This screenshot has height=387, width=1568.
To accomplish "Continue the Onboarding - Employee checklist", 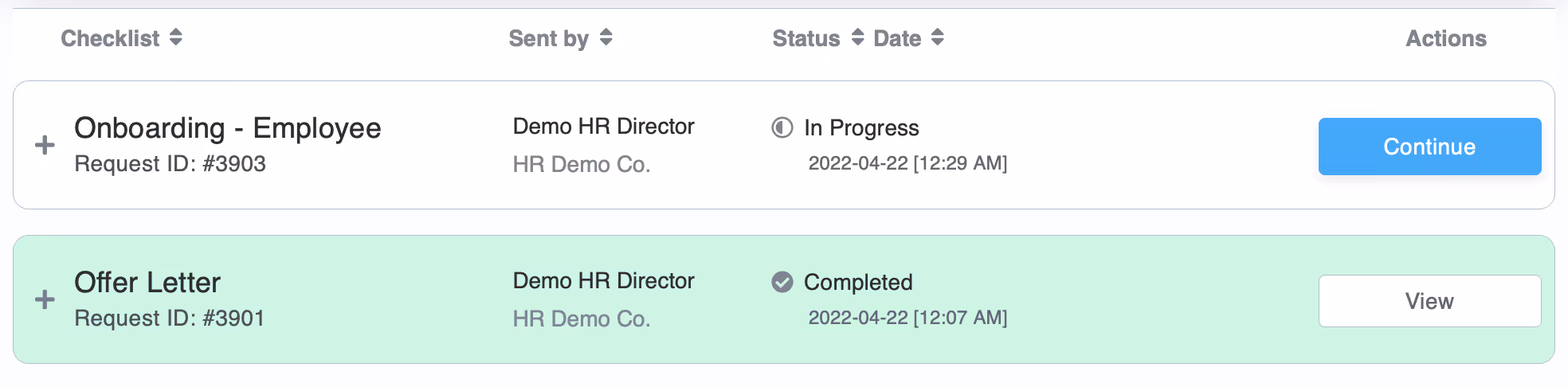I will [1429, 147].
